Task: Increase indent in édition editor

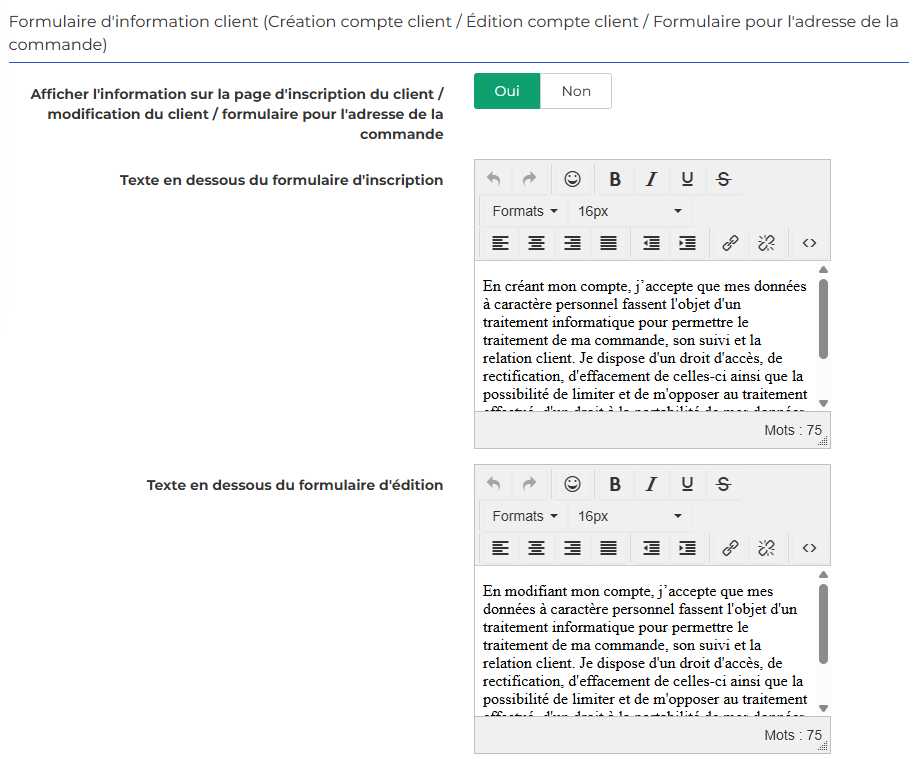Action: pyautogui.click(x=687, y=548)
